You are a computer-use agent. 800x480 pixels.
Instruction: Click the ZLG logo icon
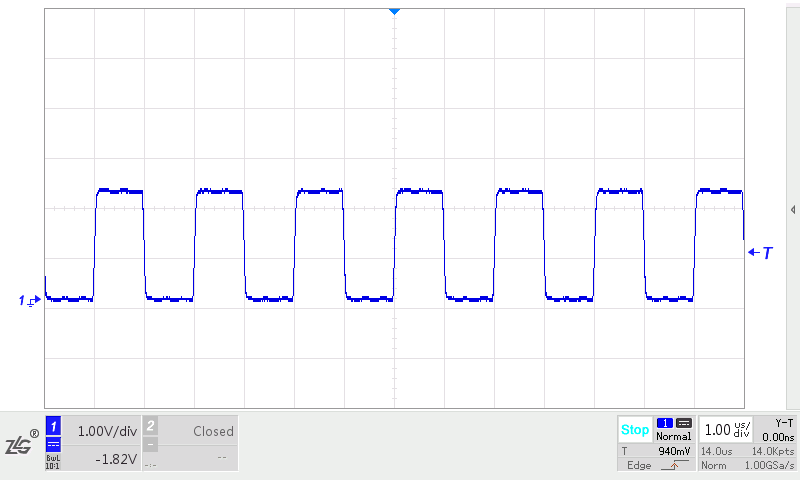pyautogui.click(x=21, y=444)
